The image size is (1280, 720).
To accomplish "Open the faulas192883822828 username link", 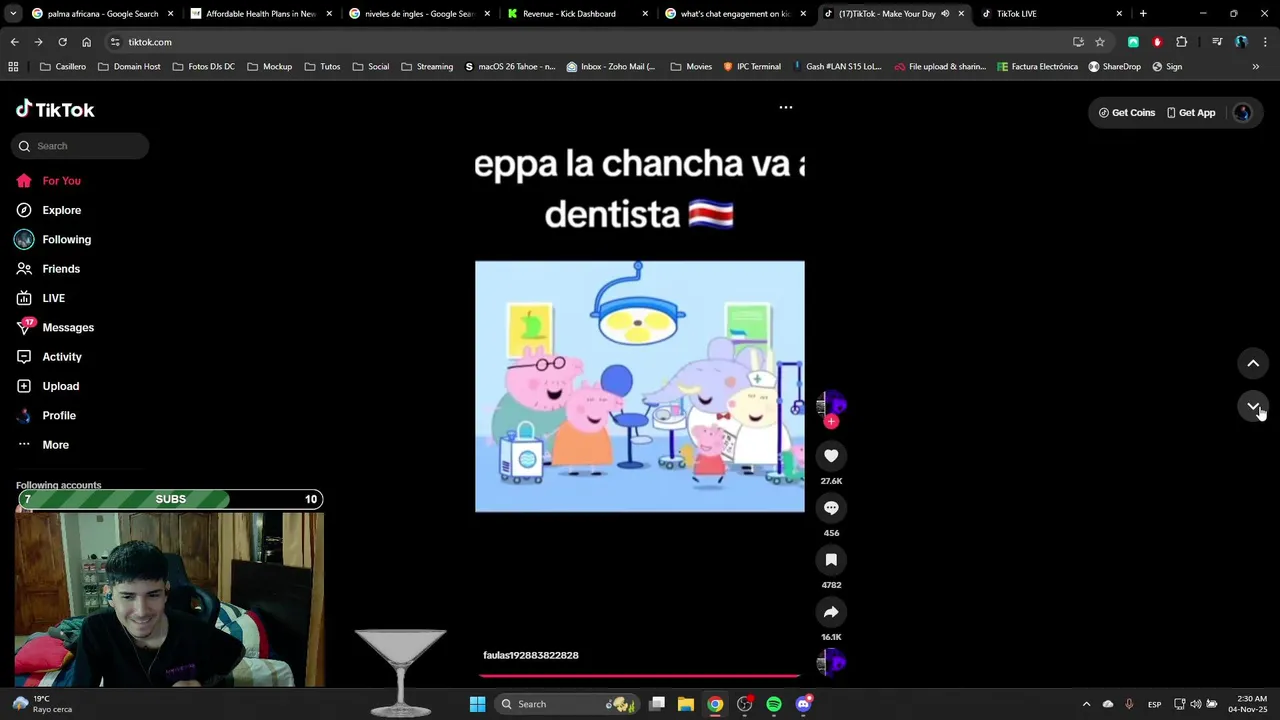I will [530, 655].
